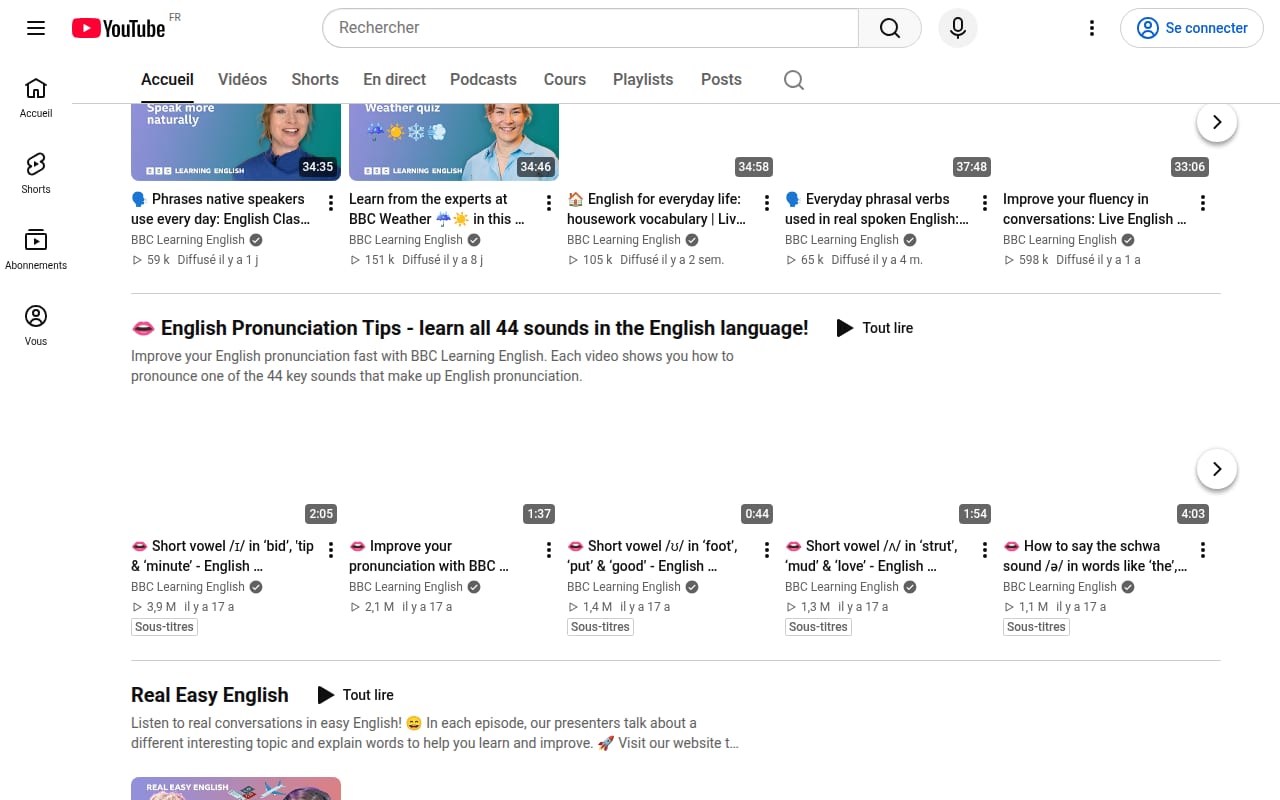Open the three-dot settings menu in header
The width and height of the screenshot is (1280, 800).
(x=1092, y=28)
